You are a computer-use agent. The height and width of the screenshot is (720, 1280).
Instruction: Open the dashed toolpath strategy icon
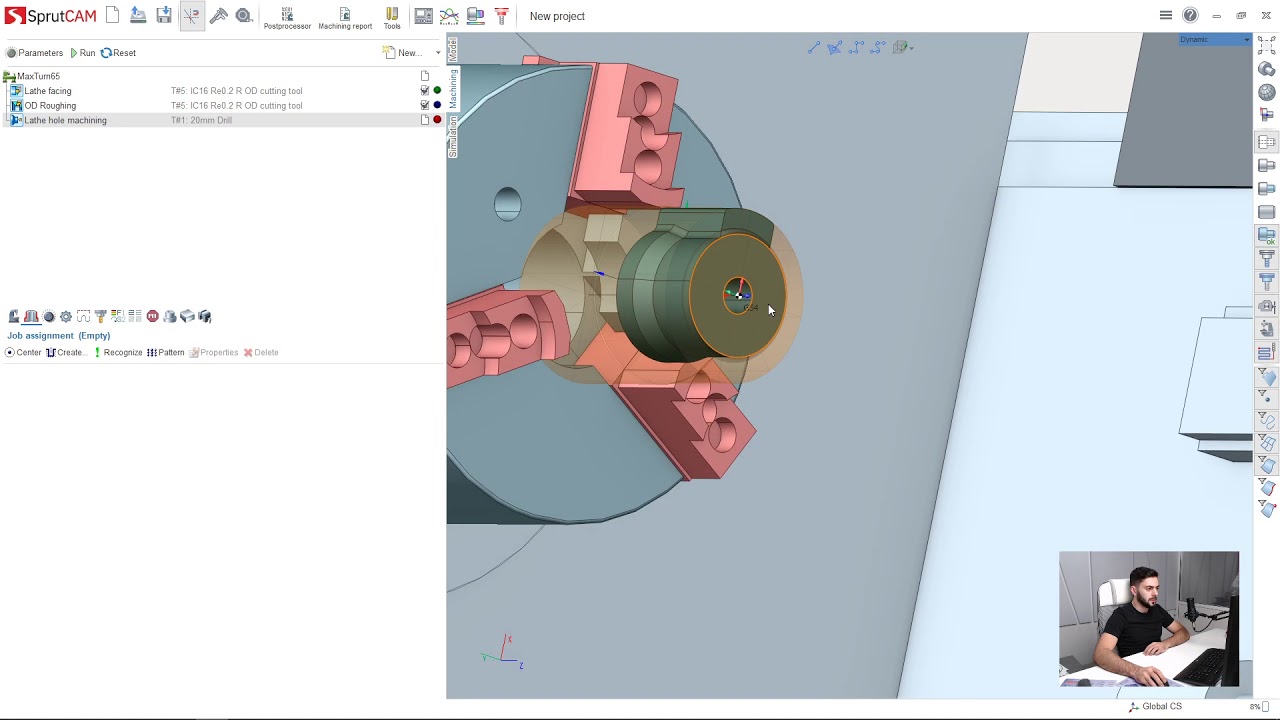click(83, 316)
